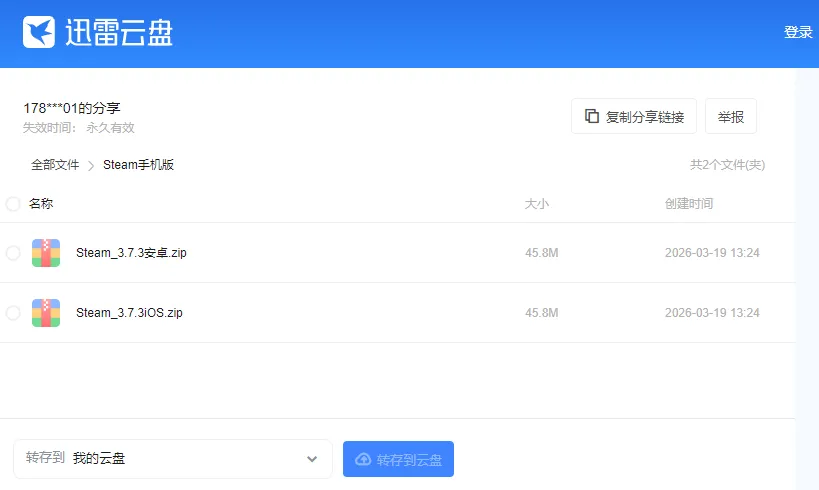Select the Steam_3.7.3安卓.zip checkbox
The height and width of the screenshot is (490, 819).
13,253
